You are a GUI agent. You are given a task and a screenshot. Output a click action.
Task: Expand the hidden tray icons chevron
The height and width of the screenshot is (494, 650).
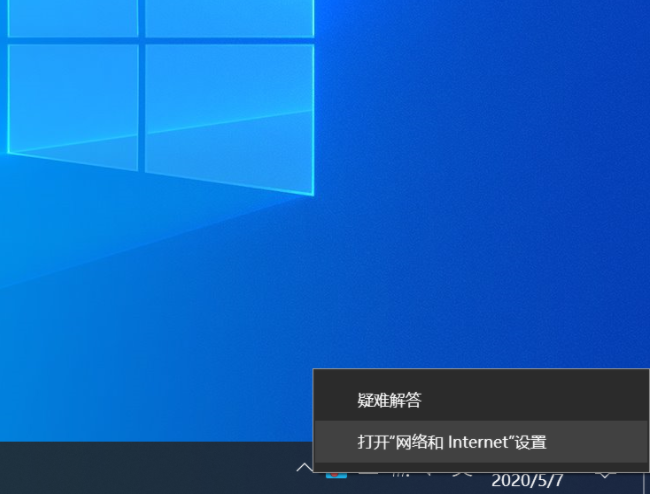pos(303,467)
